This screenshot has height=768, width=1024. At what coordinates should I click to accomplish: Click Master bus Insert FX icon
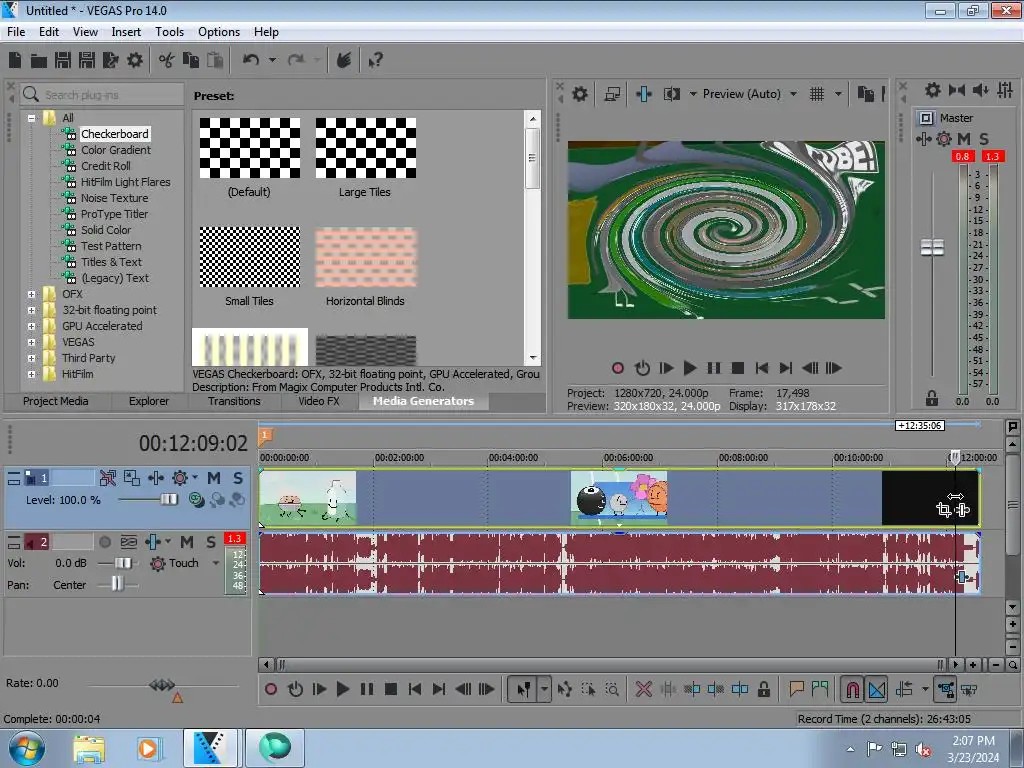tap(923, 139)
